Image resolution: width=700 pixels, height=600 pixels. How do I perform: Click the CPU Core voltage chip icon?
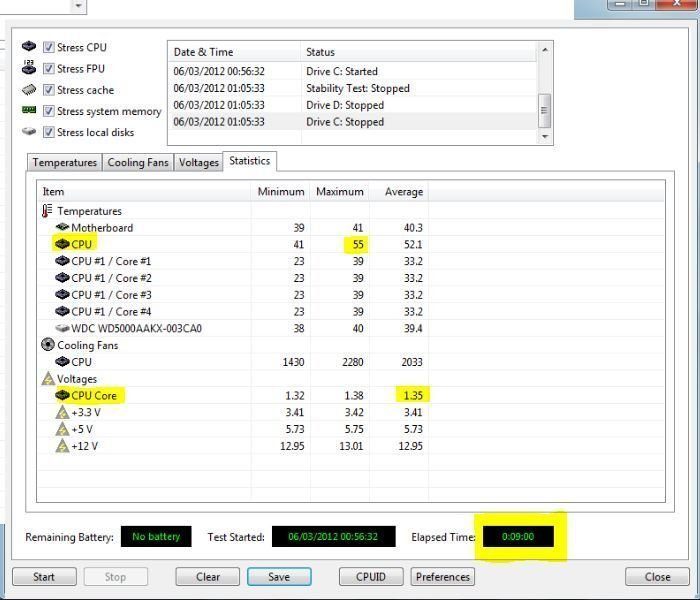(x=62, y=395)
